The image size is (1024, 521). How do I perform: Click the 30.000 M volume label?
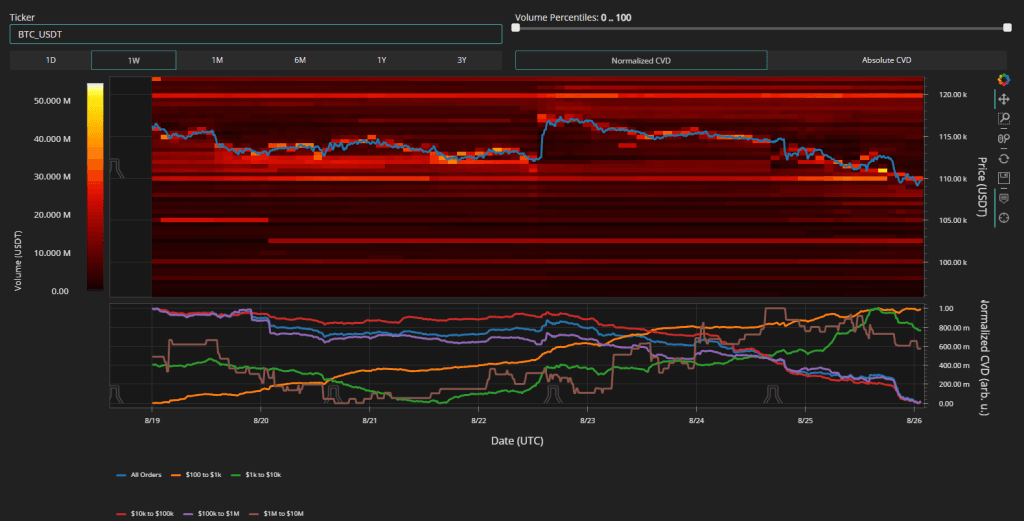pos(52,176)
